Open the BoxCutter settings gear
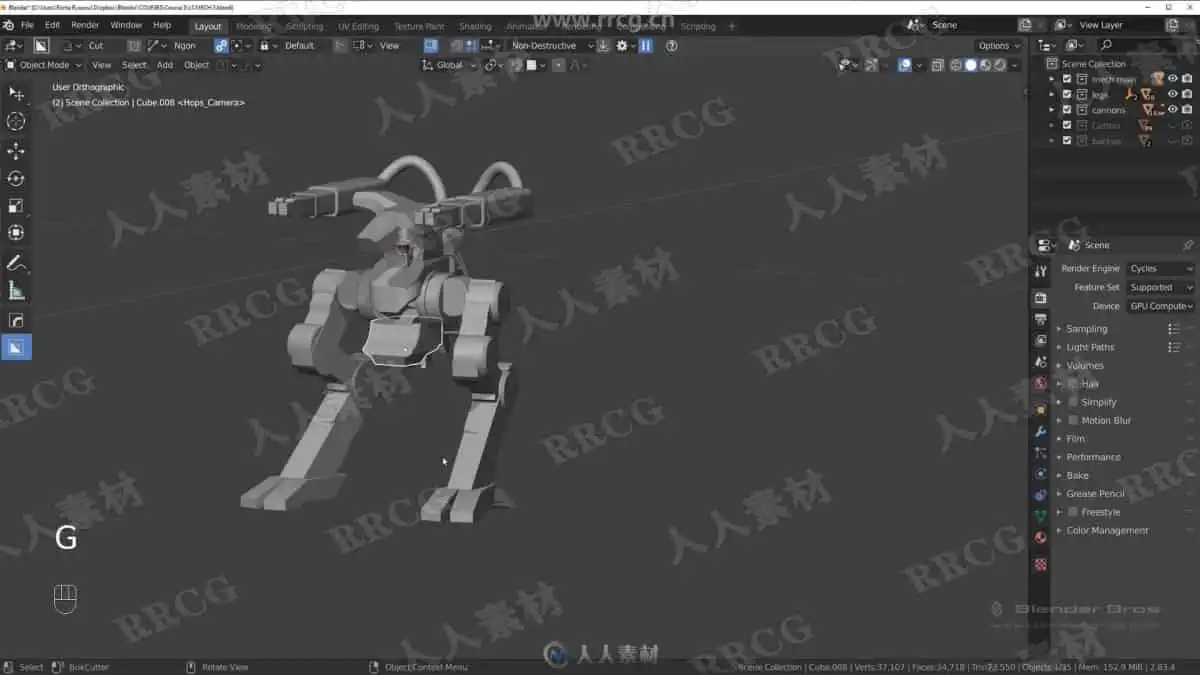 (624, 45)
